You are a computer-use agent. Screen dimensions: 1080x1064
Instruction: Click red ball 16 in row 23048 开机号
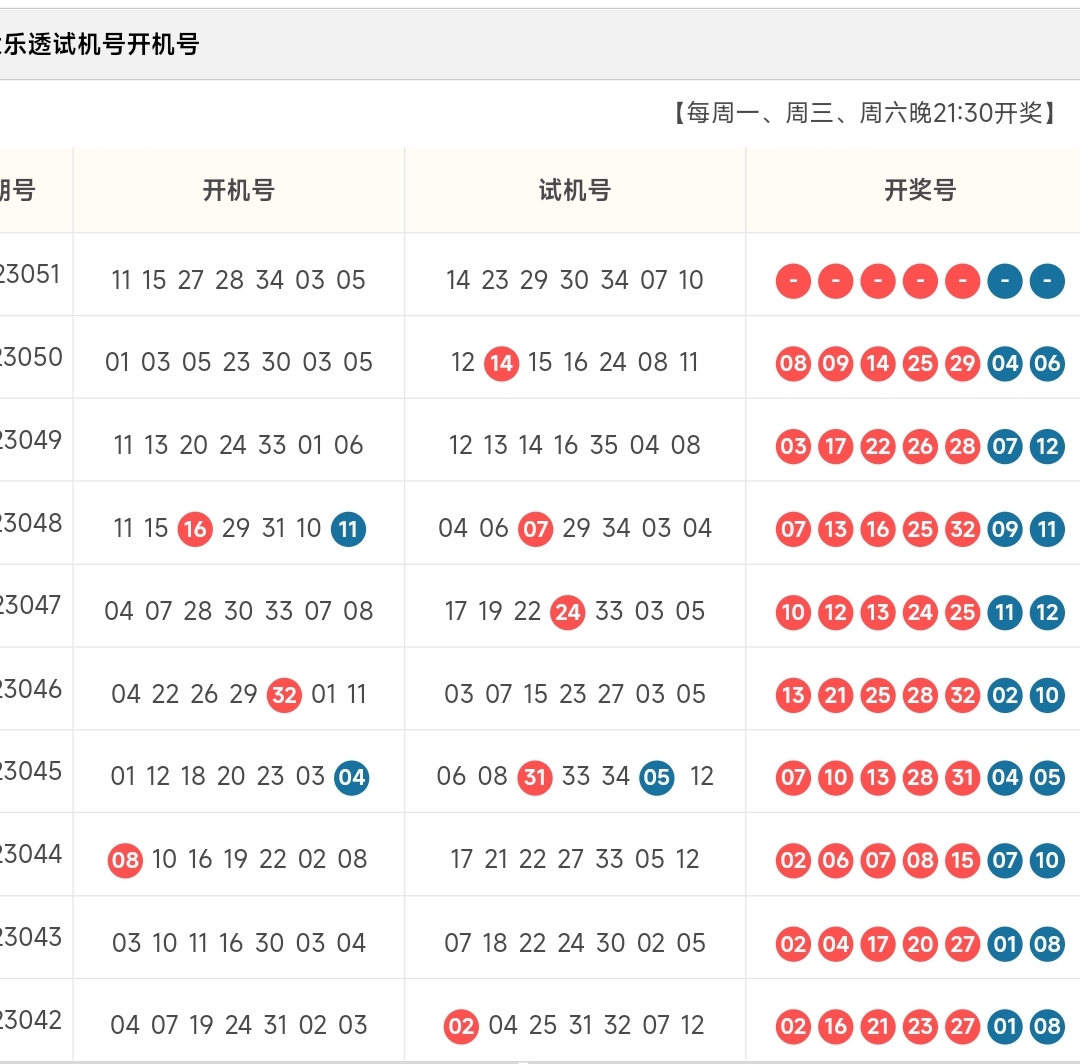point(195,529)
